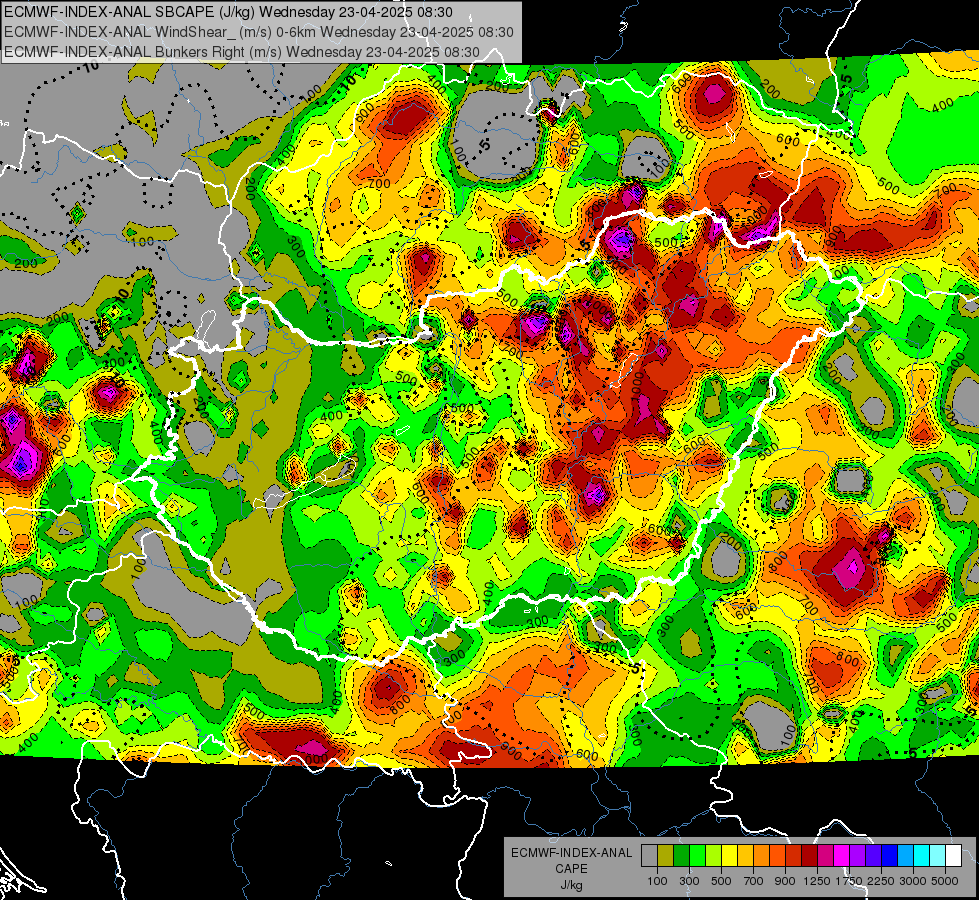Click the J/kg unit label in the legend

tap(571, 885)
